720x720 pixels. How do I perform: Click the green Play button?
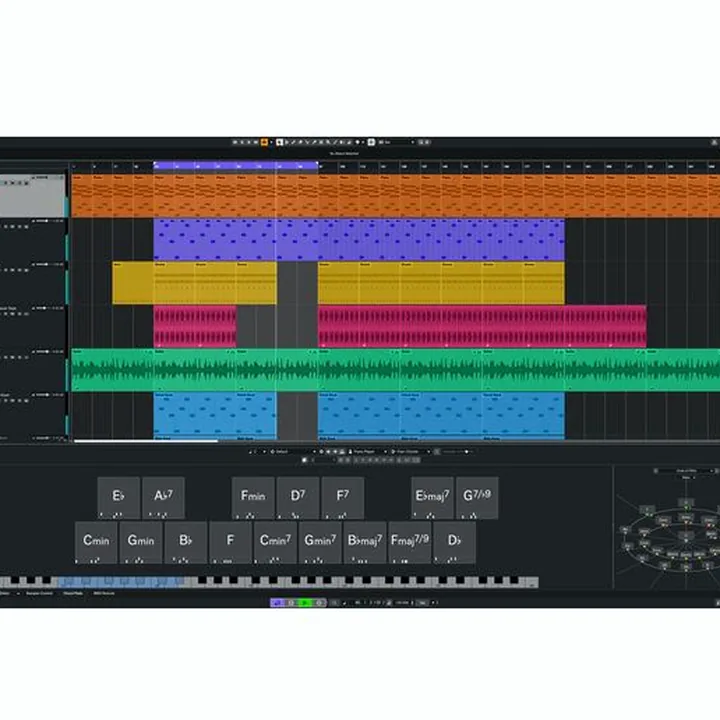point(305,602)
